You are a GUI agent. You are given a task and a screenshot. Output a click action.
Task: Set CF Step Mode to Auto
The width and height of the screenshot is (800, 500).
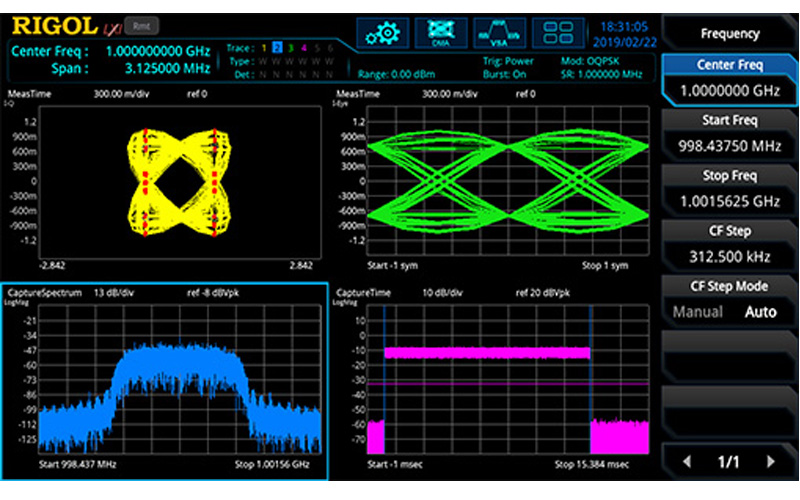tap(760, 312)
